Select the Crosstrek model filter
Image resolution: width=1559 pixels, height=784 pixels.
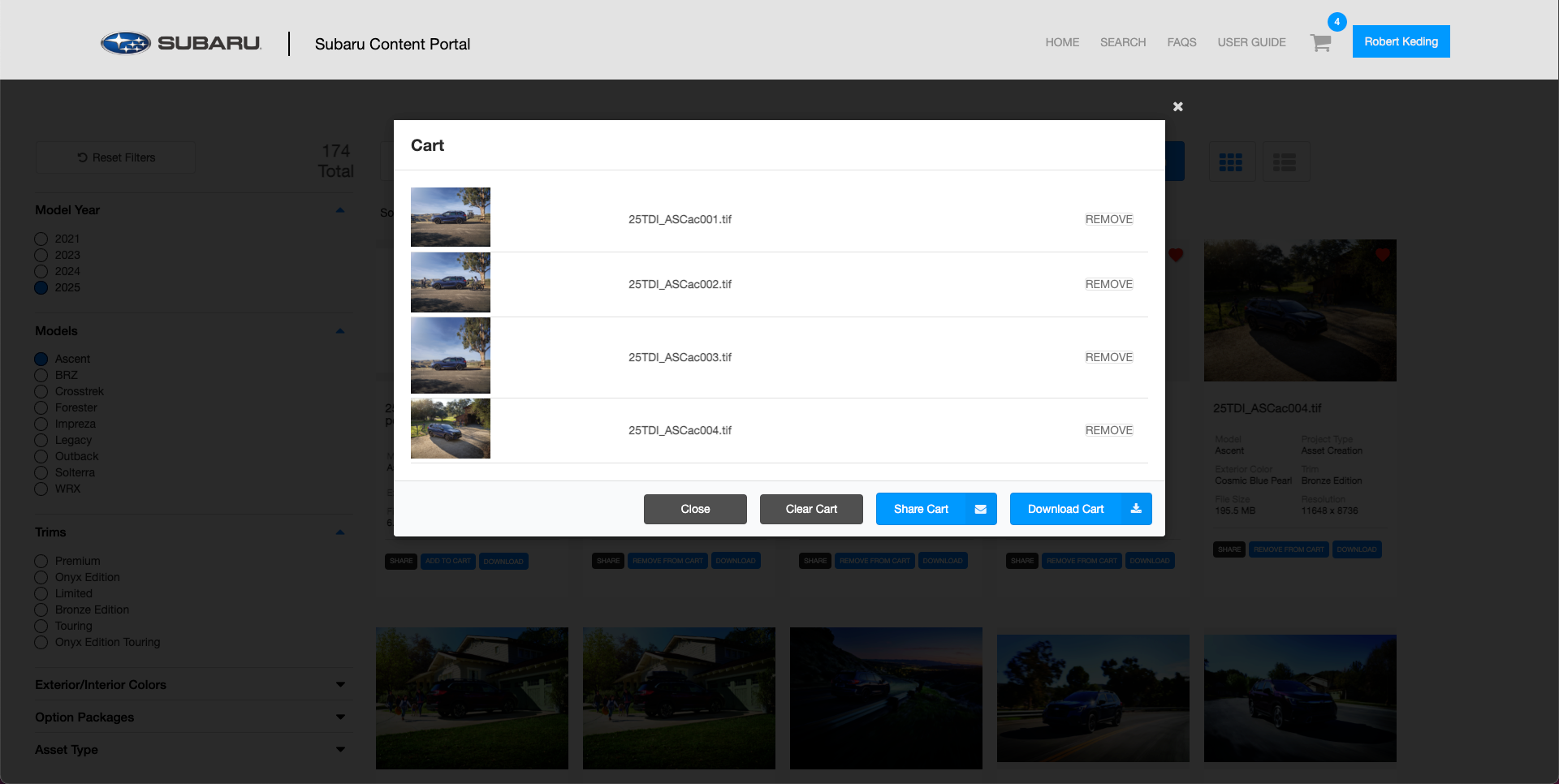coord(41,391)
